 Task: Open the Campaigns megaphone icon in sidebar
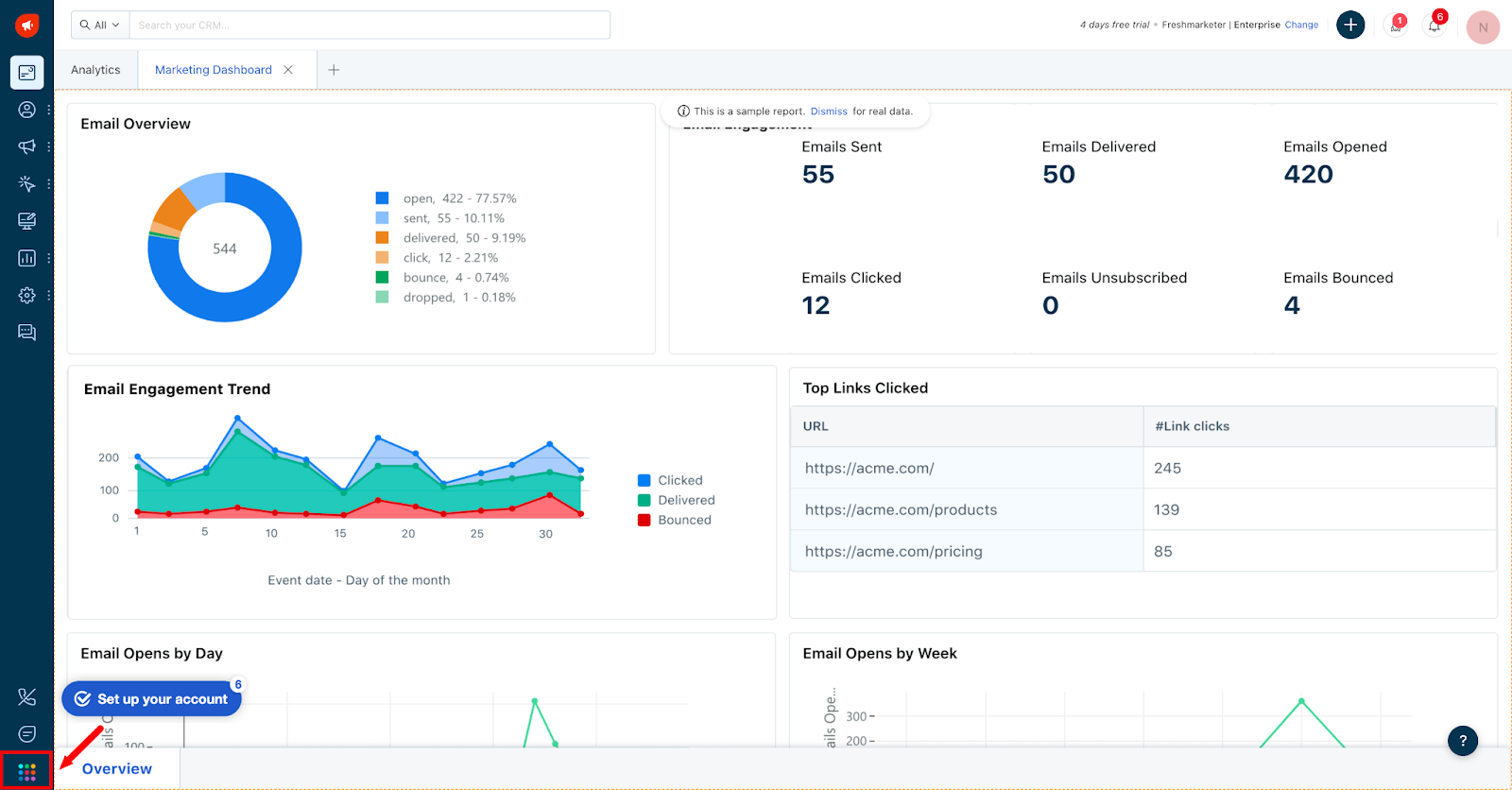26,146
